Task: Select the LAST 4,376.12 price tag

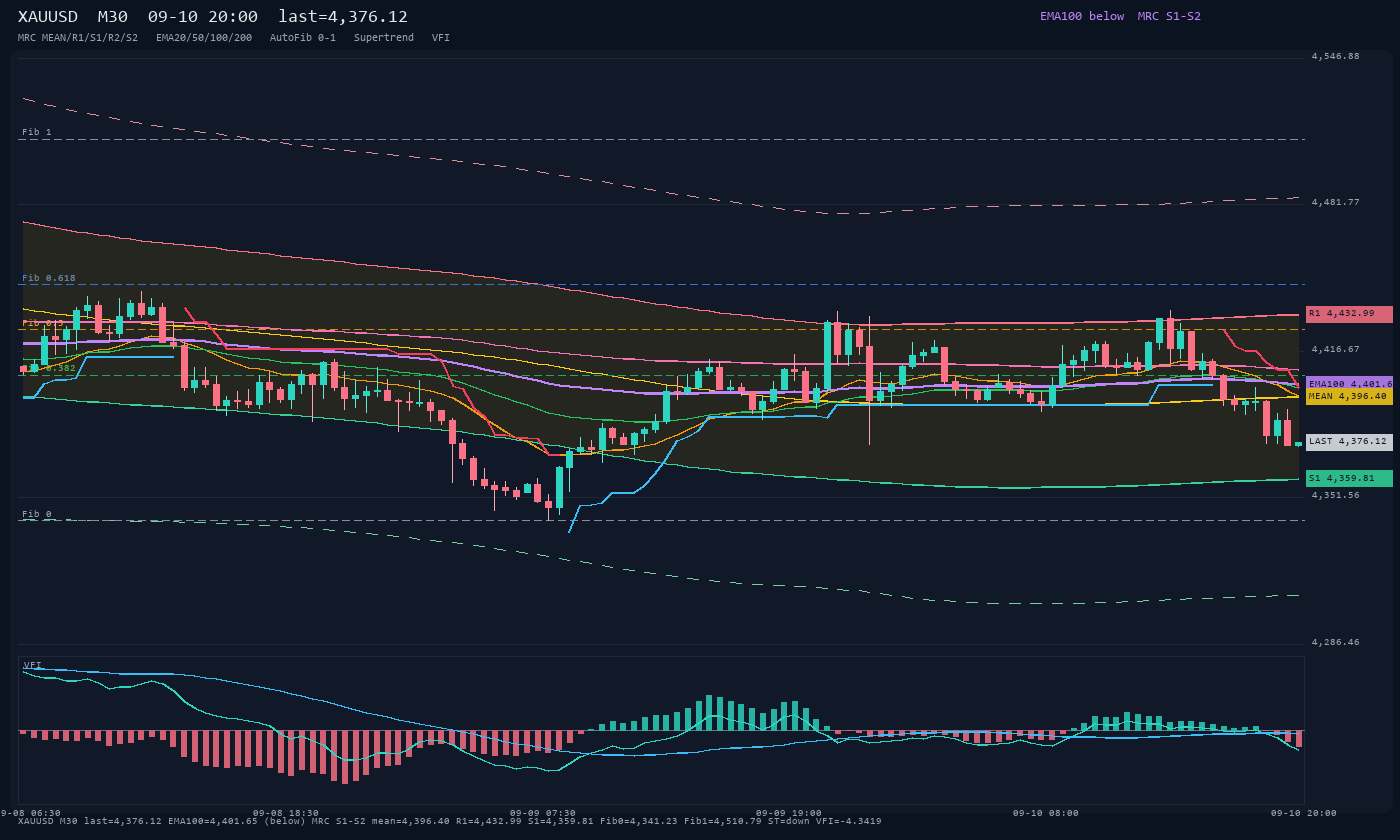Action: (x=1349, y=441)
